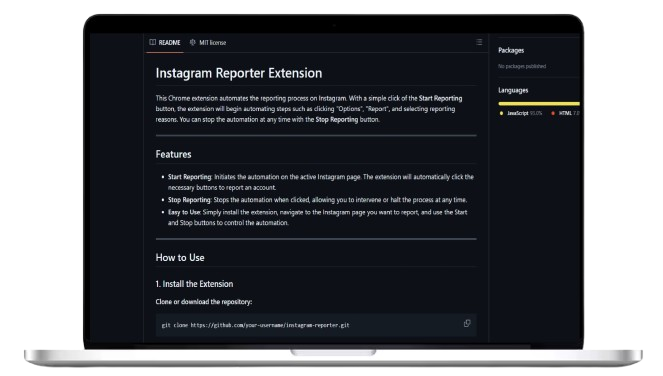This screenshot has height=376, width=663.
Task: Click the 'Easy to Use' feature bullet
Action: pyautogui.click(x=317, y=217)
